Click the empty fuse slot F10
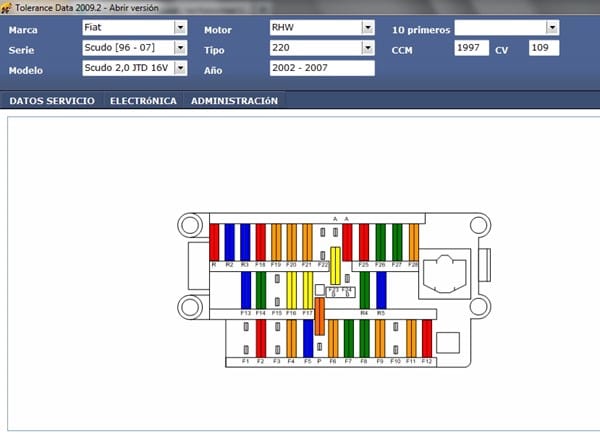The width and height of the screenshot is (600, 434). click(396, 339)
